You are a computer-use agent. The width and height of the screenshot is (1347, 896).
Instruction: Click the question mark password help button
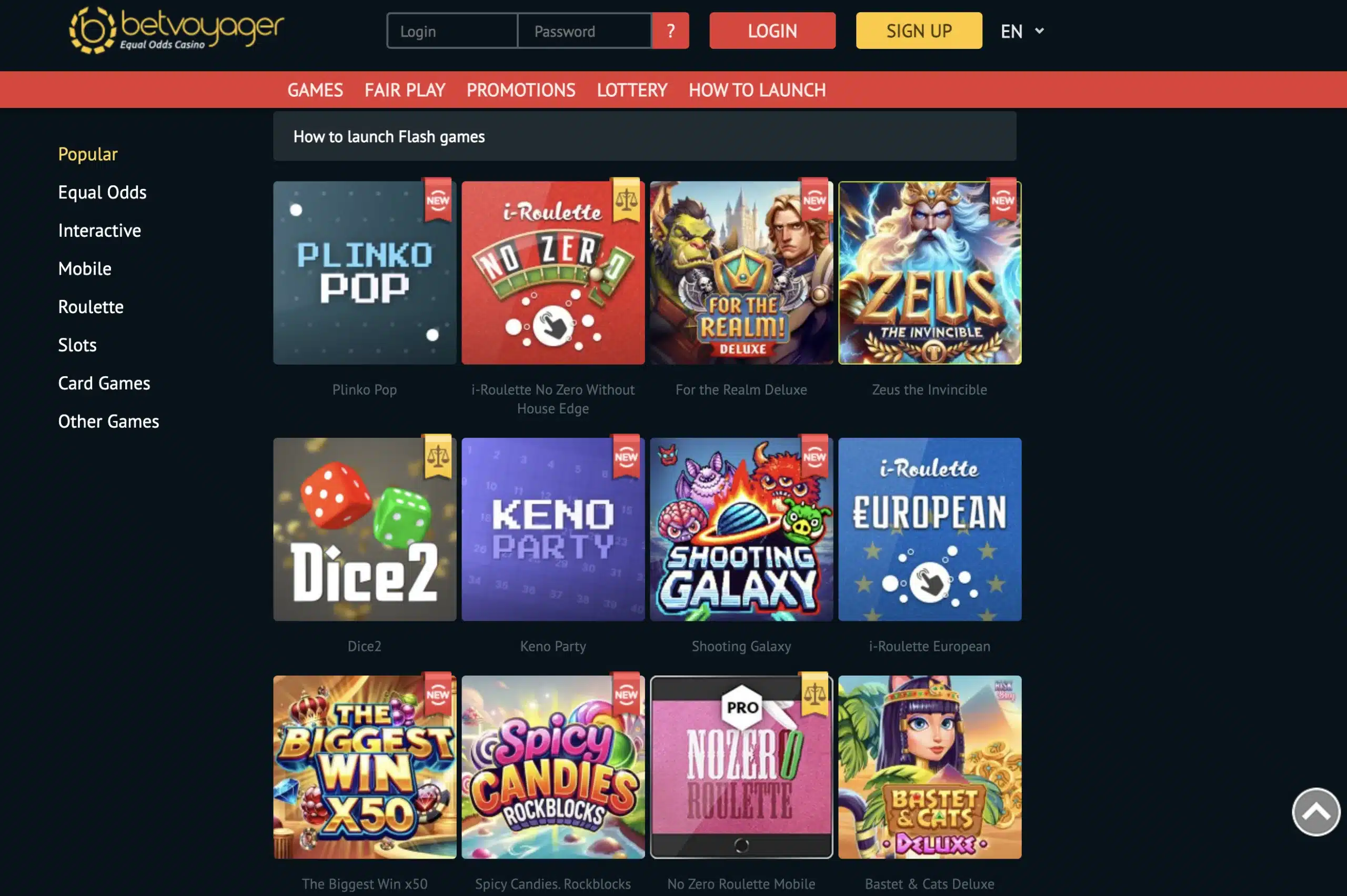[x=670, y=31]
